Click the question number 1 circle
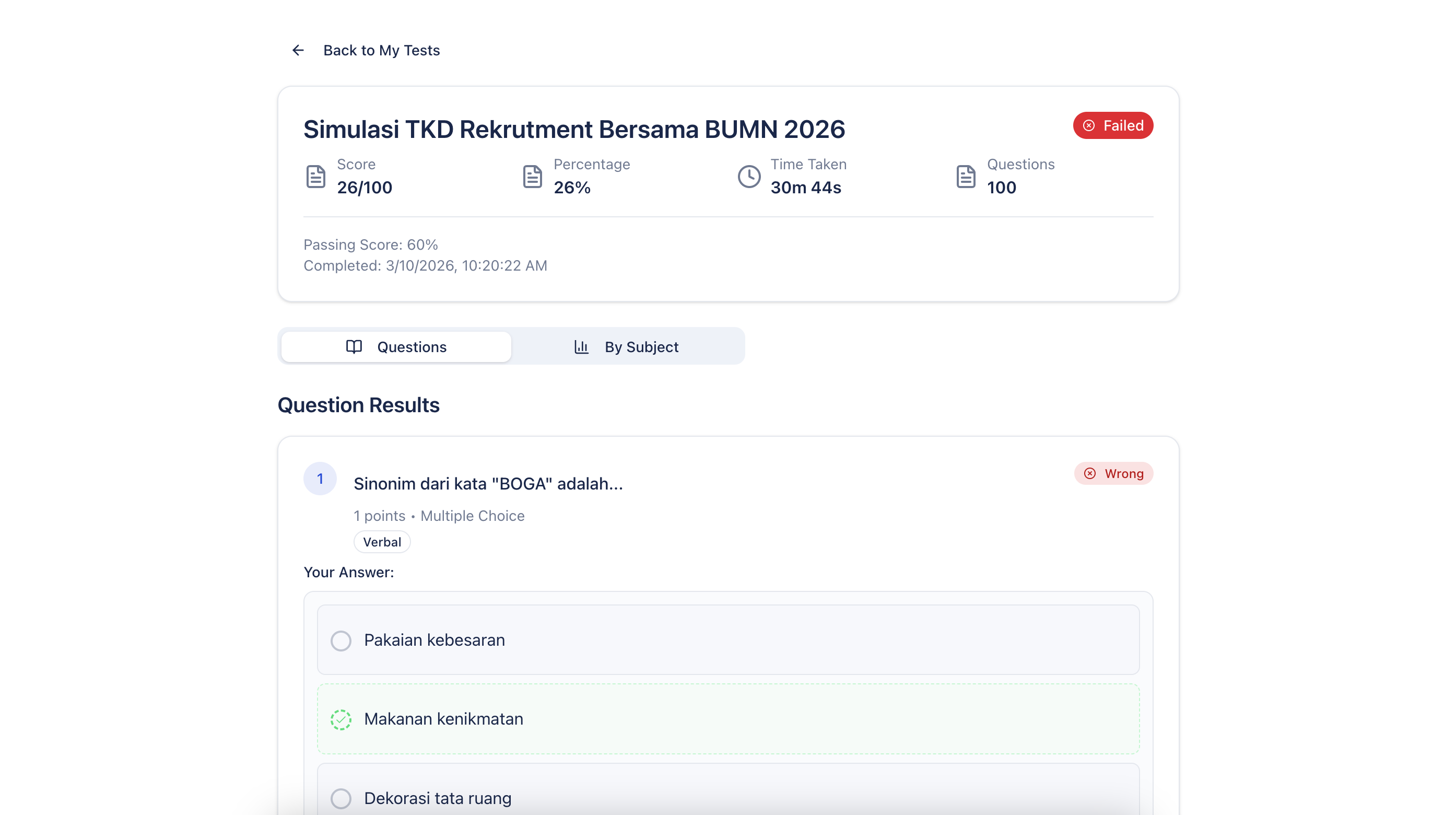 click(320, 479)
